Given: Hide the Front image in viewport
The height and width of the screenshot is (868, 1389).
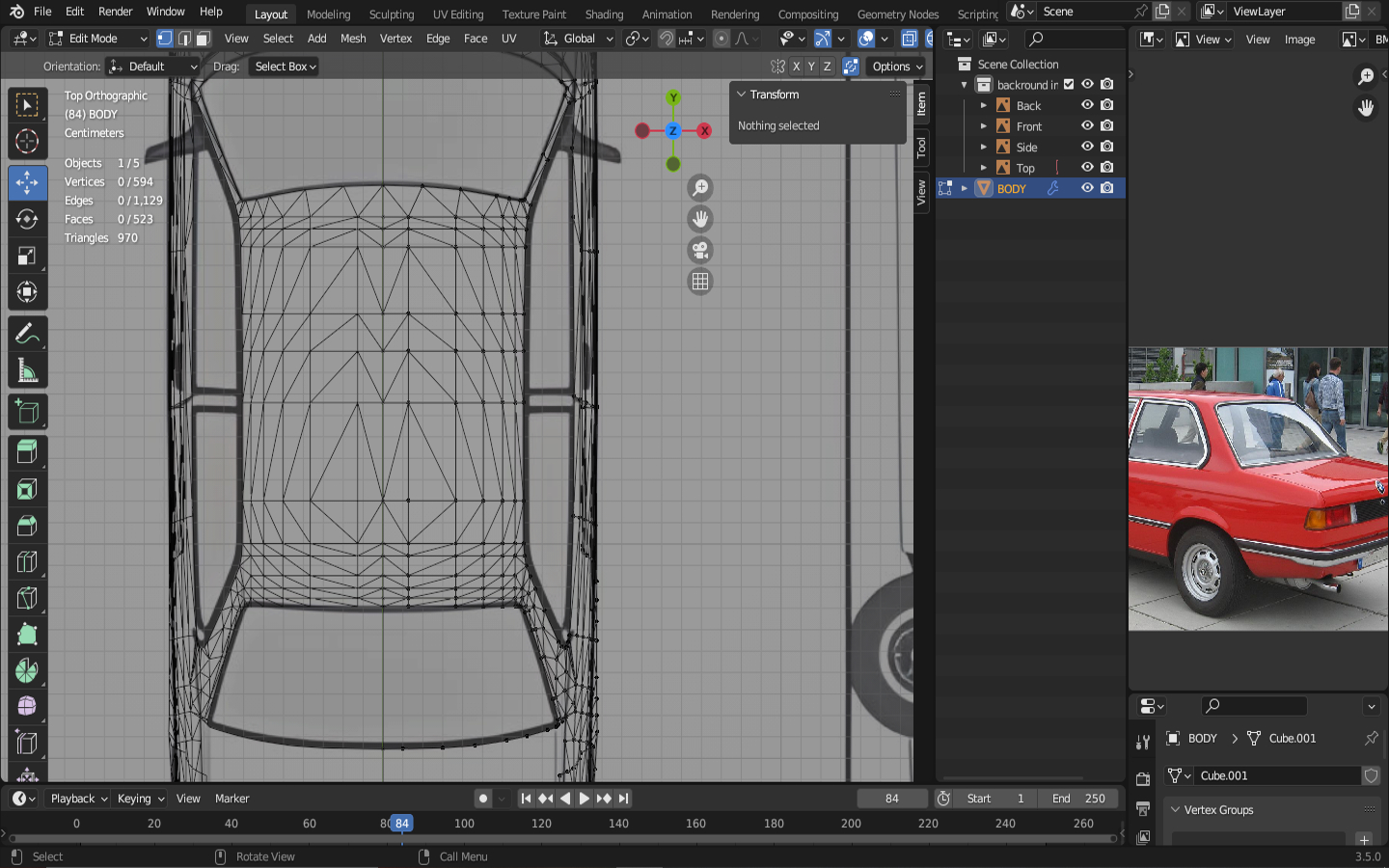Looking at the screenshot, I should pos(1087,126).
